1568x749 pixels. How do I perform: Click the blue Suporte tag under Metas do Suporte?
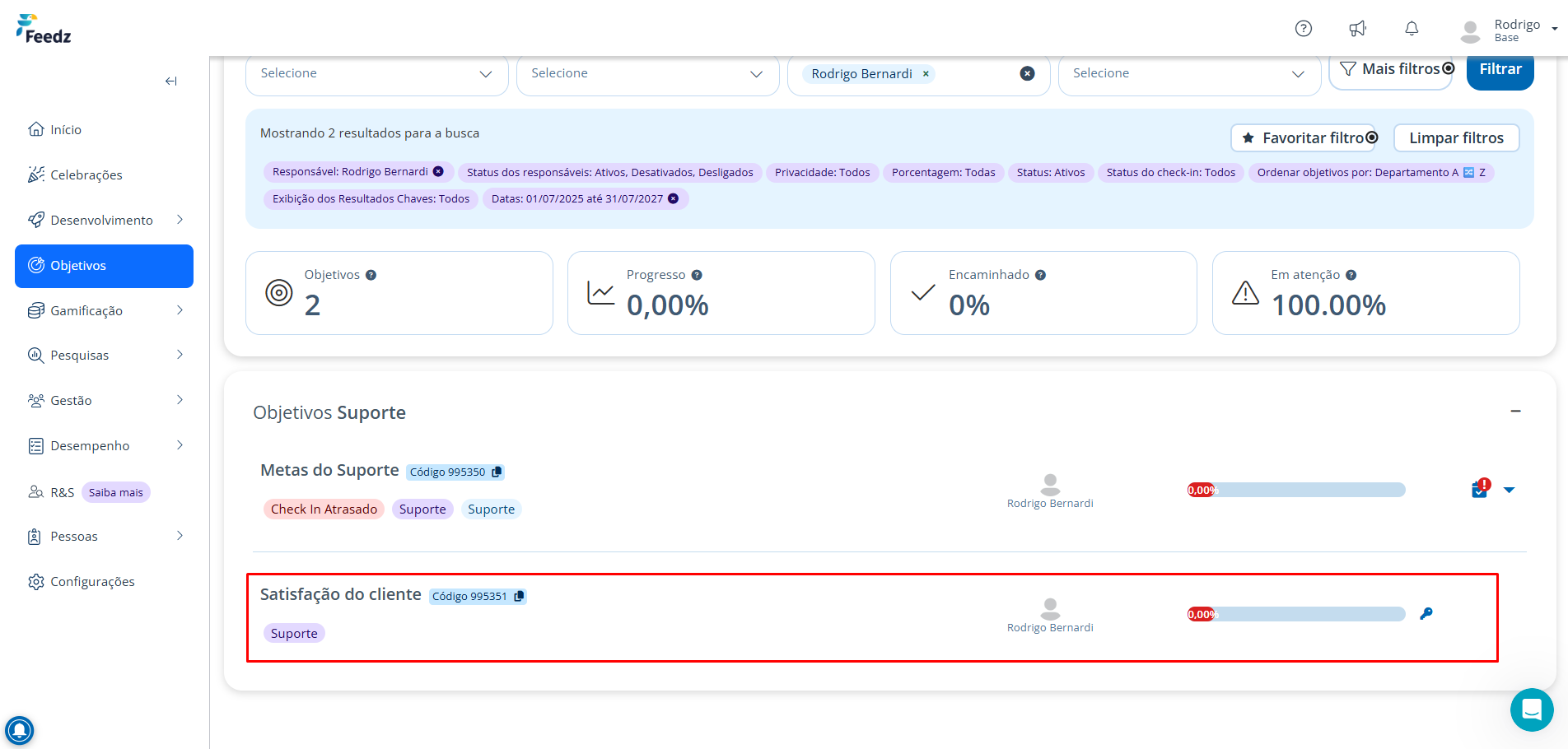491,509
